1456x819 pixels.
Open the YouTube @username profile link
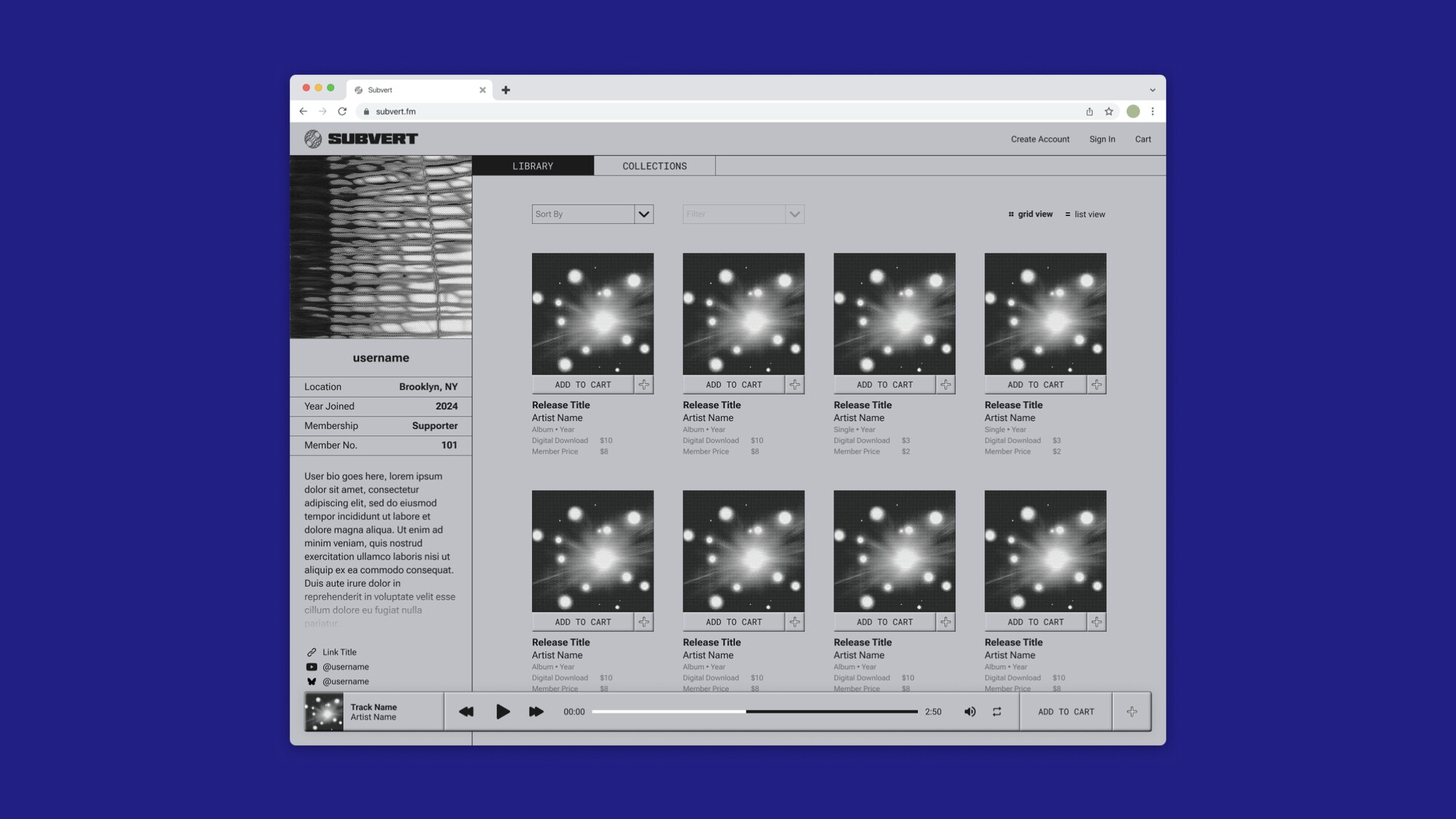(x=345, y=667)
